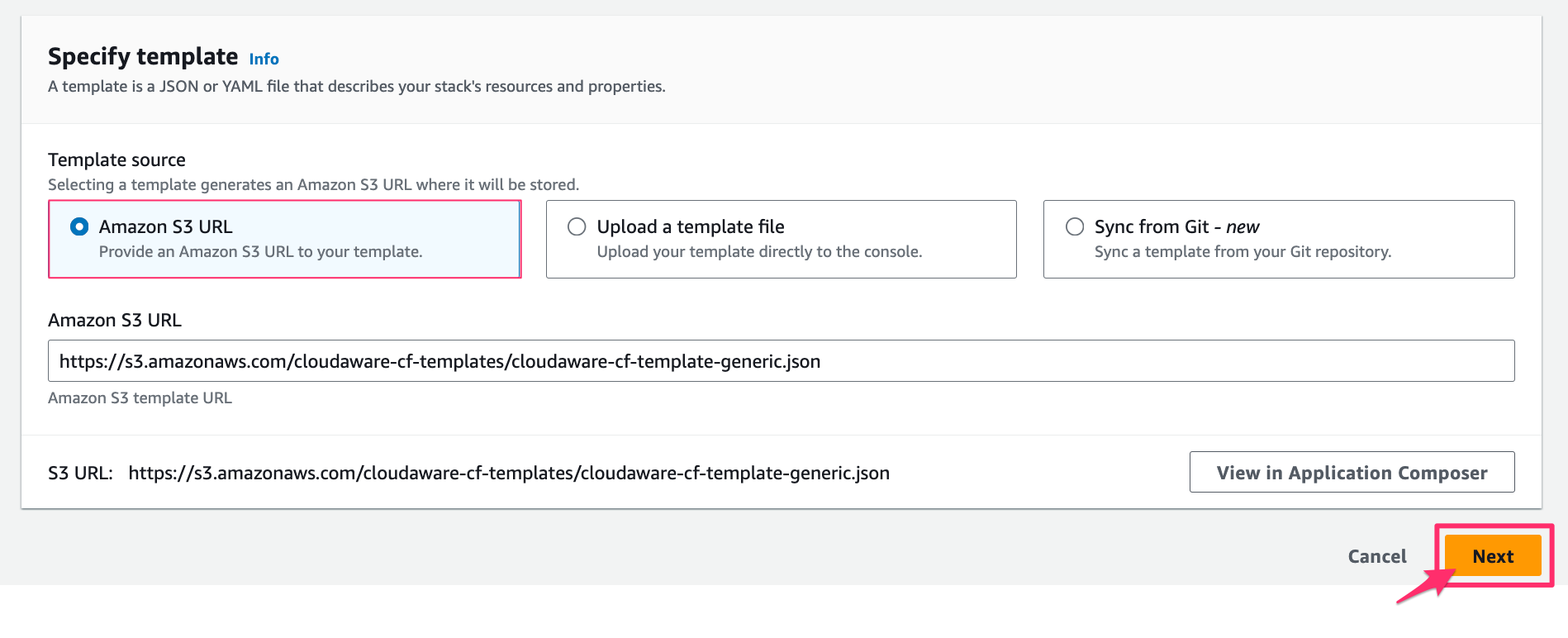Viewport: 1568px width, 638px height.
Task: Open View in Application Composer
Action: click(1352, 472)
